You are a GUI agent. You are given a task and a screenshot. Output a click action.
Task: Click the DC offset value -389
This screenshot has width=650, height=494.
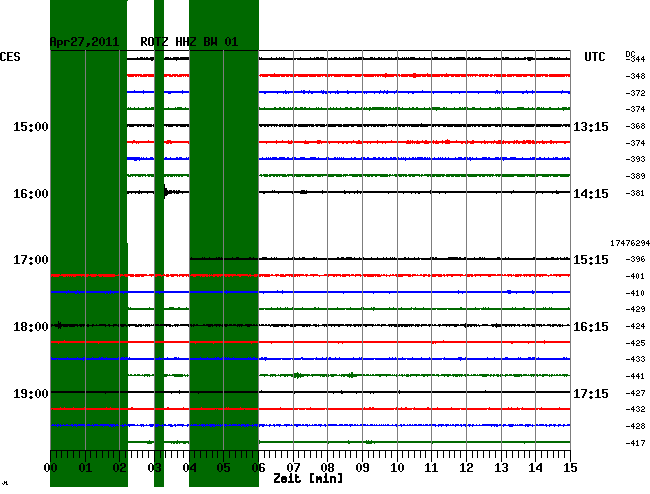coord(635,176)
